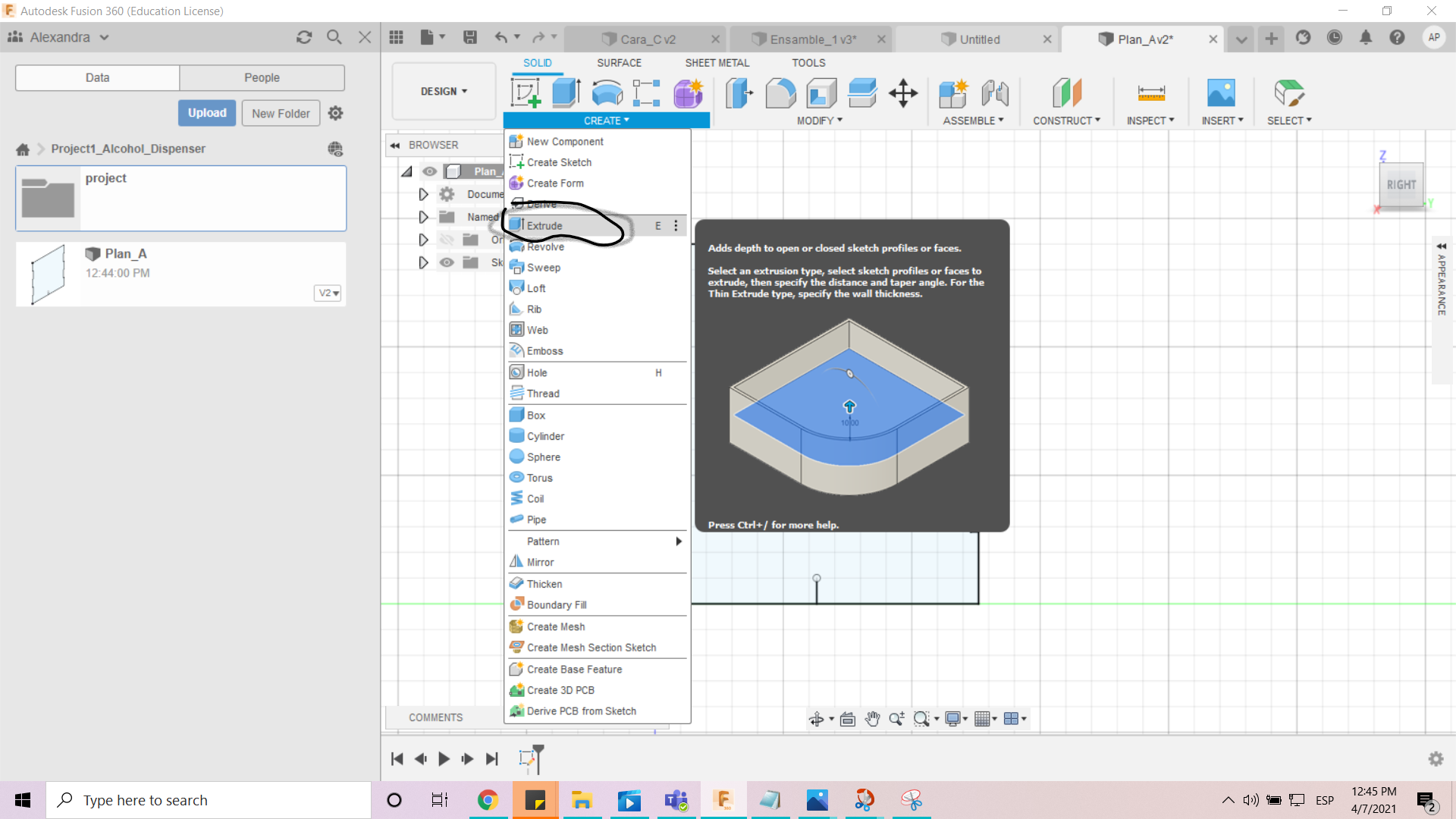Expand the Document Settings tree node
This screenshot has width=1456, height=819.
(423, 194)
